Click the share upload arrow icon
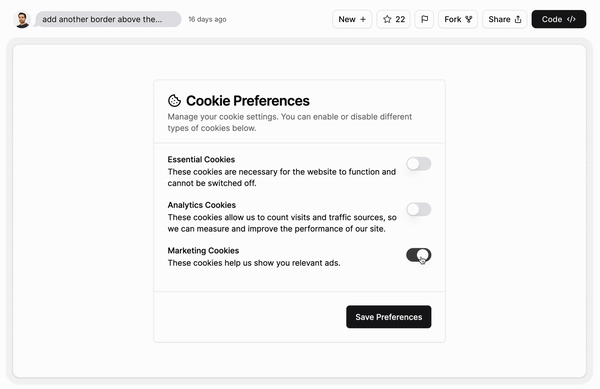 coord(518,19)
